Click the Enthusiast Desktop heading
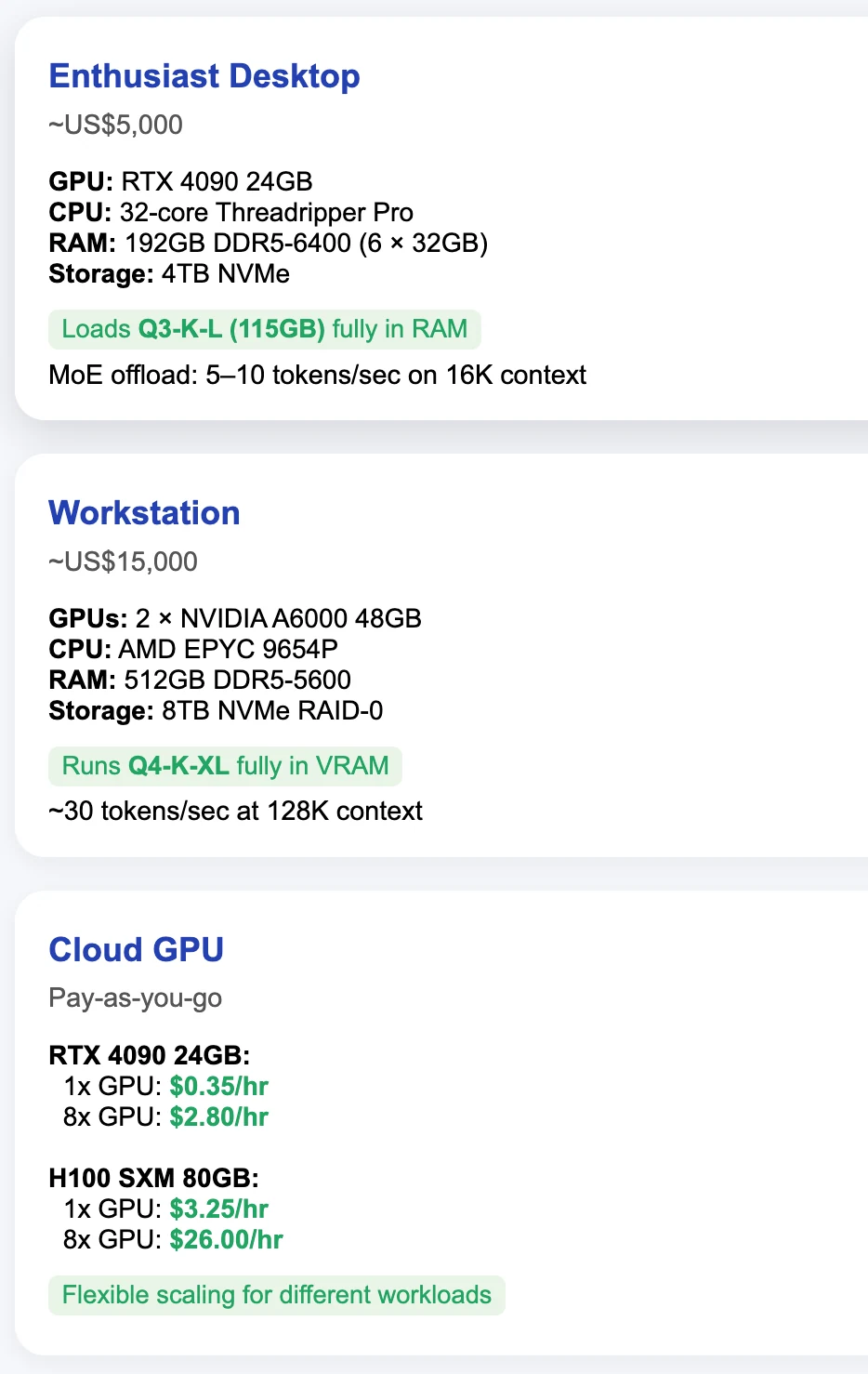Screen dimensions: 868x1374 [x=204, y=76]
